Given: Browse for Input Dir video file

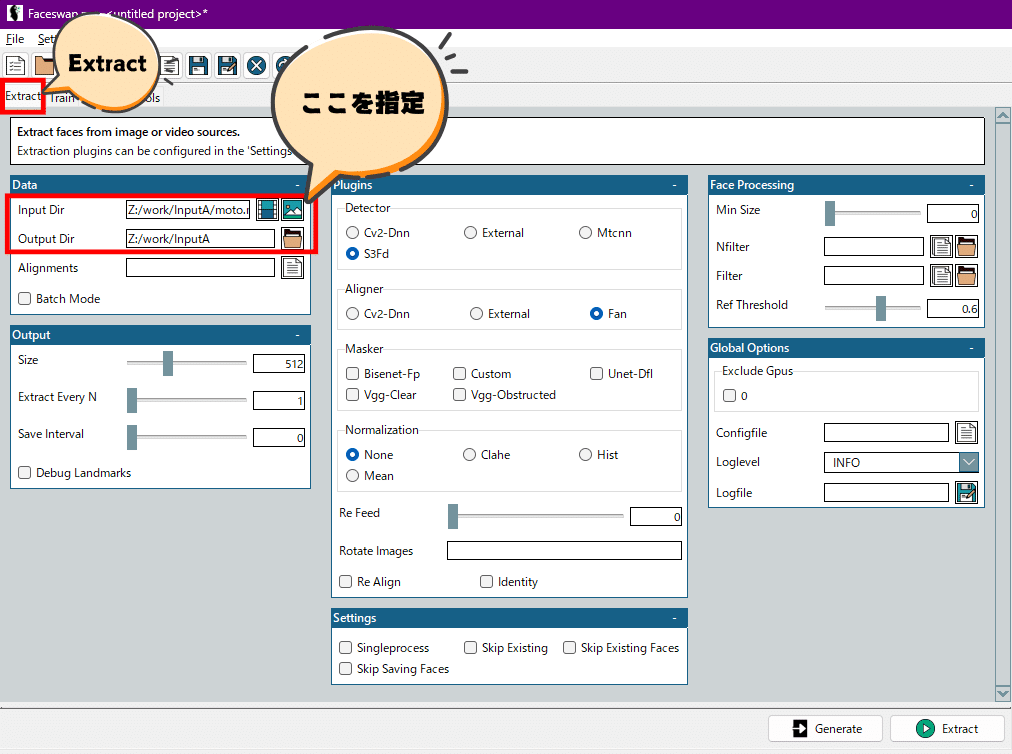Looking at the screenshot, I should click(267, 209).
